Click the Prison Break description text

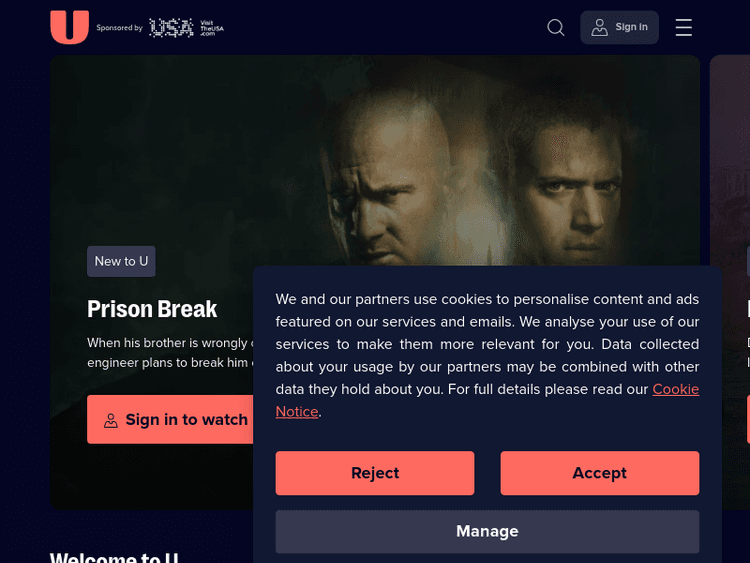coord(170,353)
